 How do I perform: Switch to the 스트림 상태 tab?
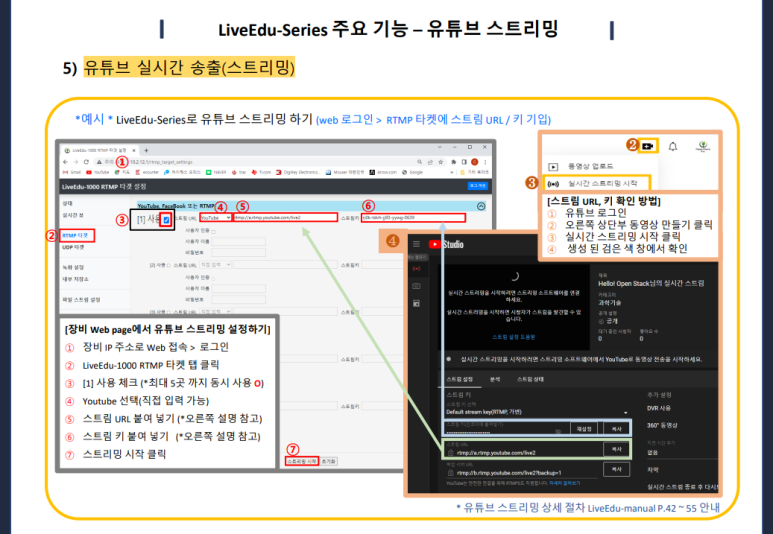point(530,379)
